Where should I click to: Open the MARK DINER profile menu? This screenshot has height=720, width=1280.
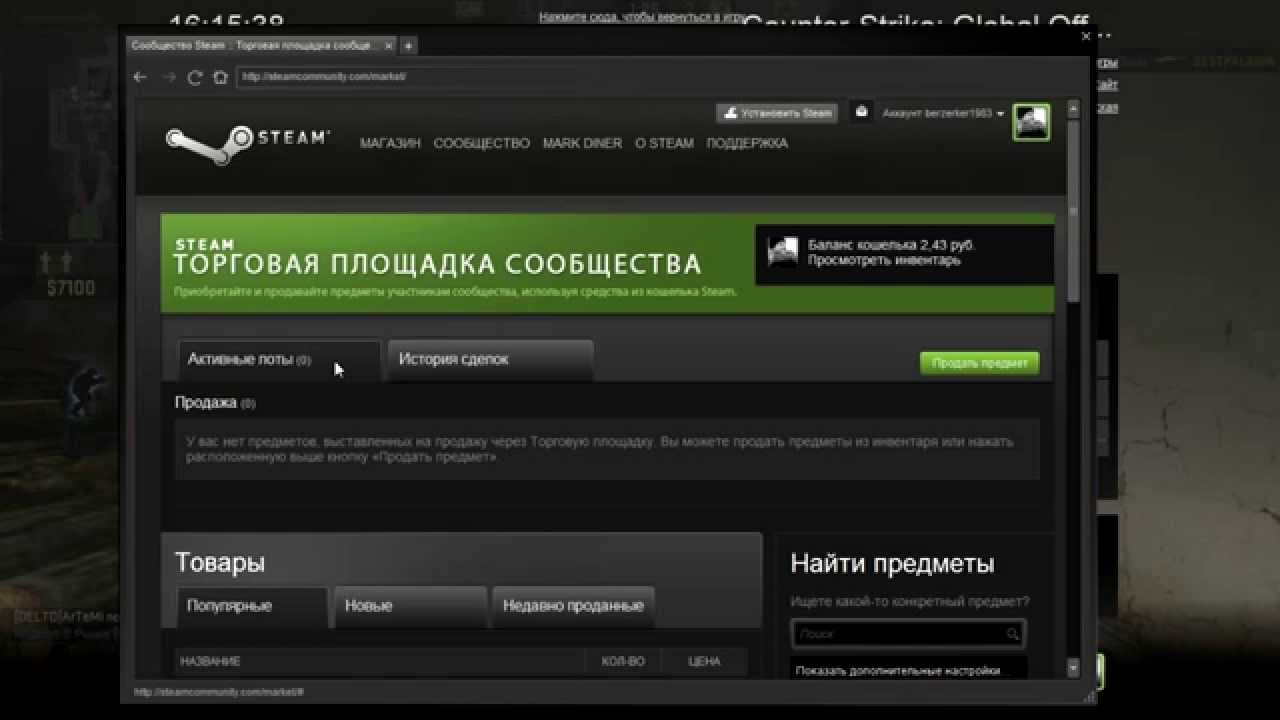582,143
